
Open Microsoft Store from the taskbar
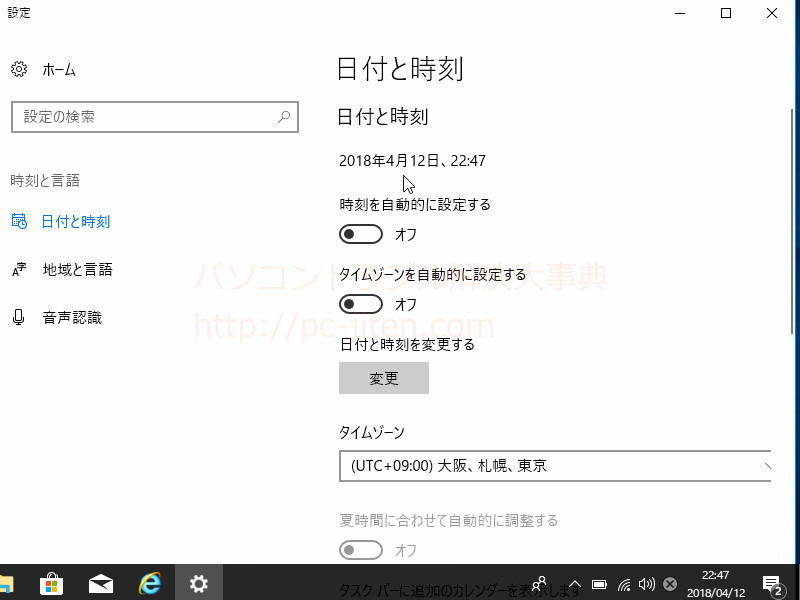[52, 583]
